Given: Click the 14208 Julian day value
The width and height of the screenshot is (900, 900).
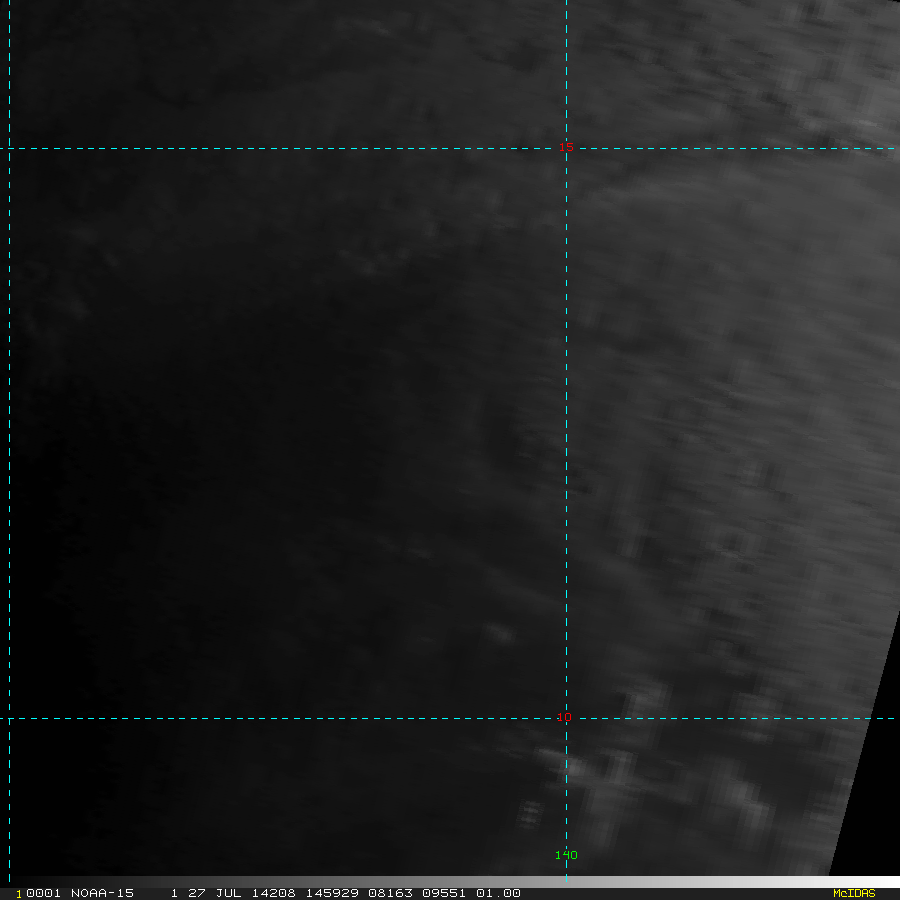Looking at the screenshot, I should tap(273, 893).
